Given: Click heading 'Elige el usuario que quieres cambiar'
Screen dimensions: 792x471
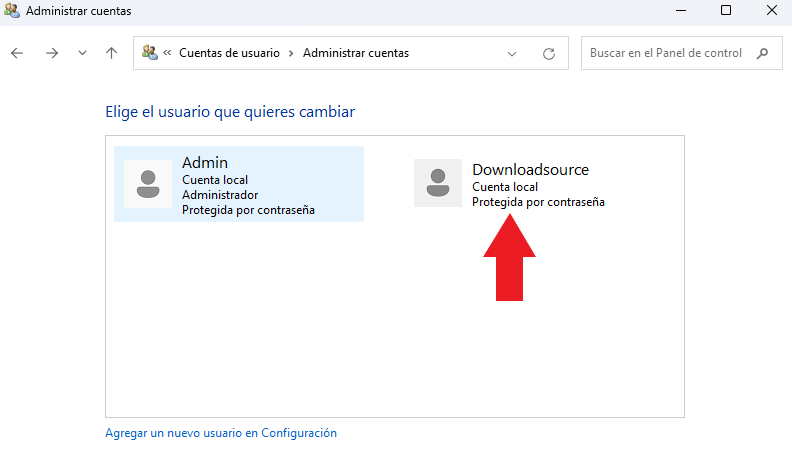Looking at the screenshot, I should 230,112.
